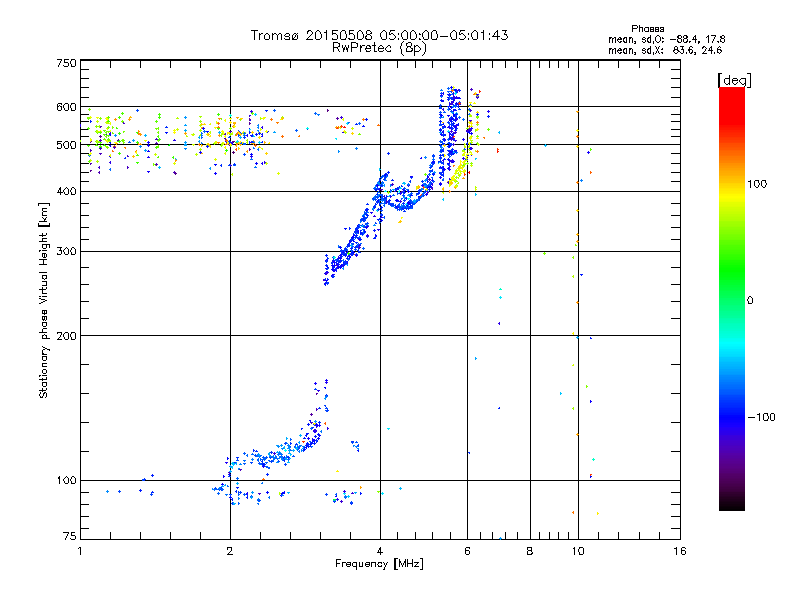The height and width of the screenshot is (600, 800).
Task: Select the 'mean, sd,O: -88.4, 17.8' line
Action: (666, 39)
